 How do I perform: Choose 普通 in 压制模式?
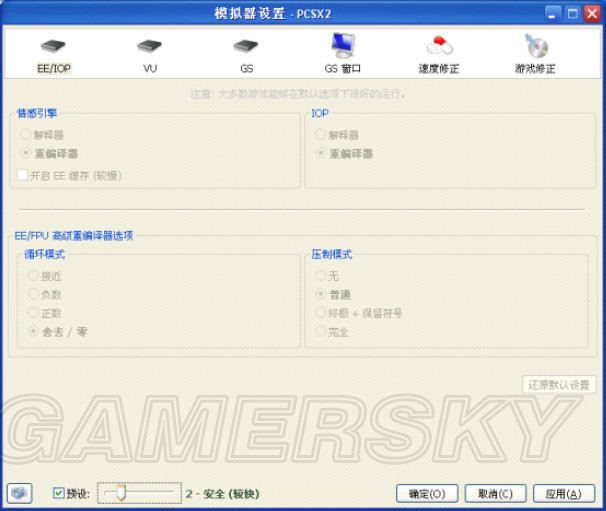pos(333,294)
